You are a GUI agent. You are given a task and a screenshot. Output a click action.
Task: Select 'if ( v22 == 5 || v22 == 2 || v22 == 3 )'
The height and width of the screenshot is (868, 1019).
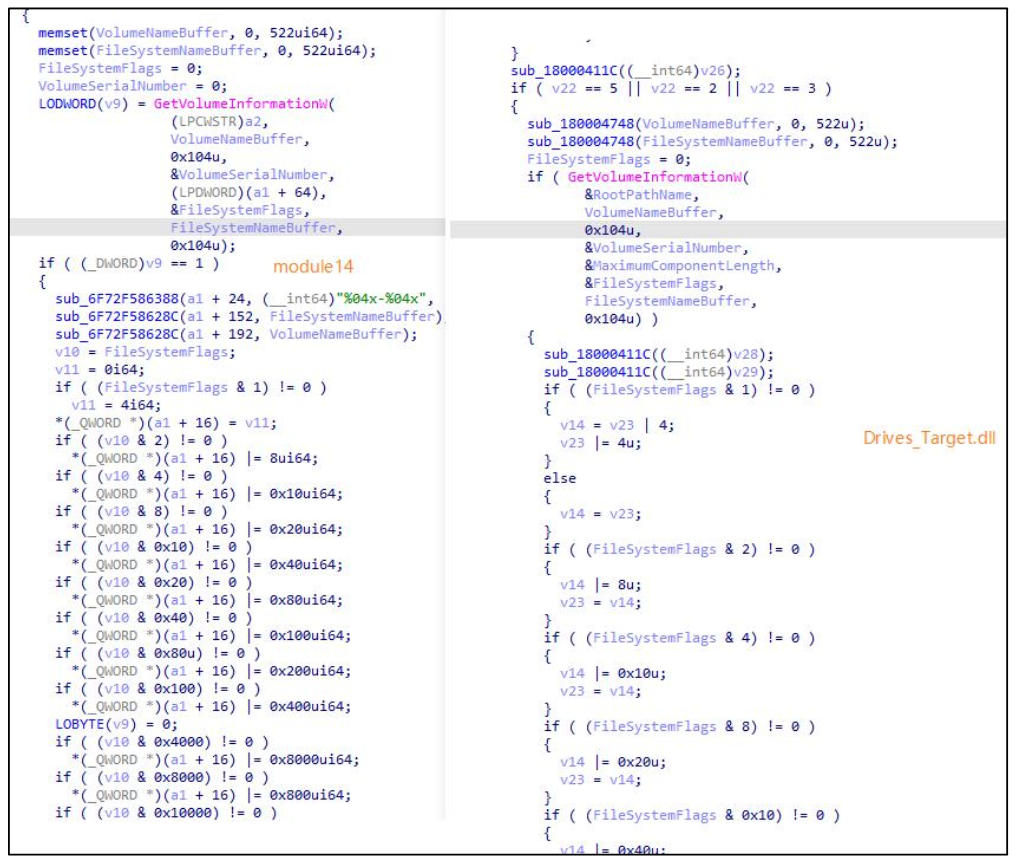click(671, 88)
